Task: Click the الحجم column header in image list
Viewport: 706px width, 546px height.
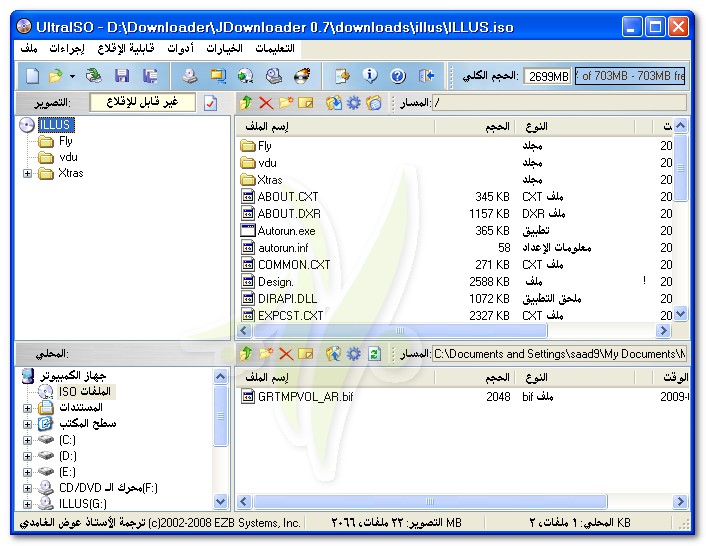Action: click(x=475, y=126)
